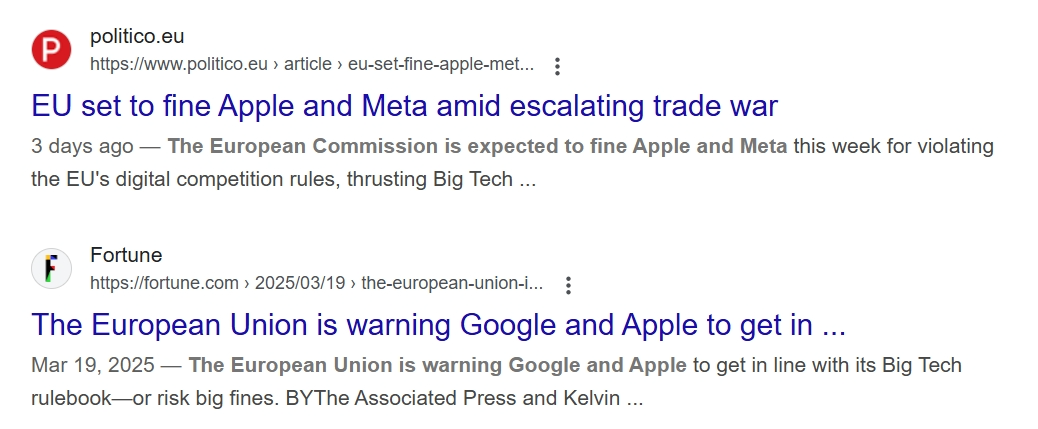
Task: Click the politico.eu site name
Action: [x=137, y=36]
